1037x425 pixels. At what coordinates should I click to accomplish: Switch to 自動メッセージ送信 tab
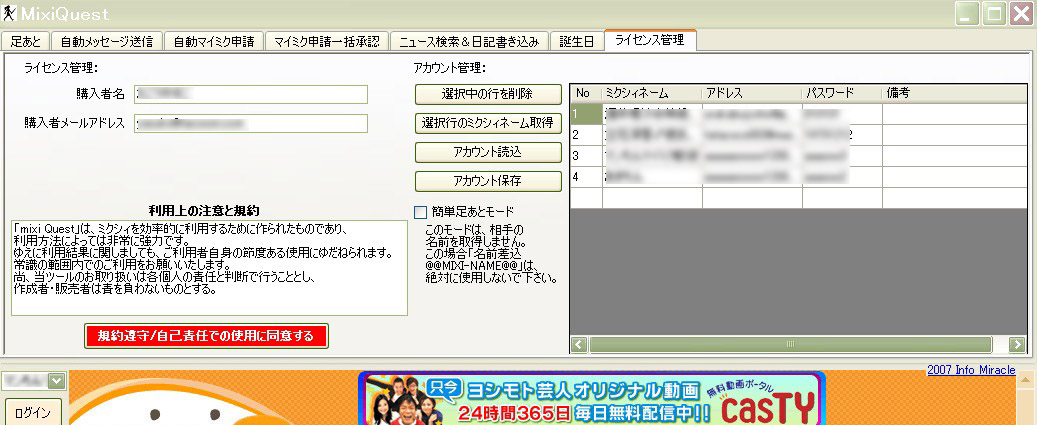point(106,41)
